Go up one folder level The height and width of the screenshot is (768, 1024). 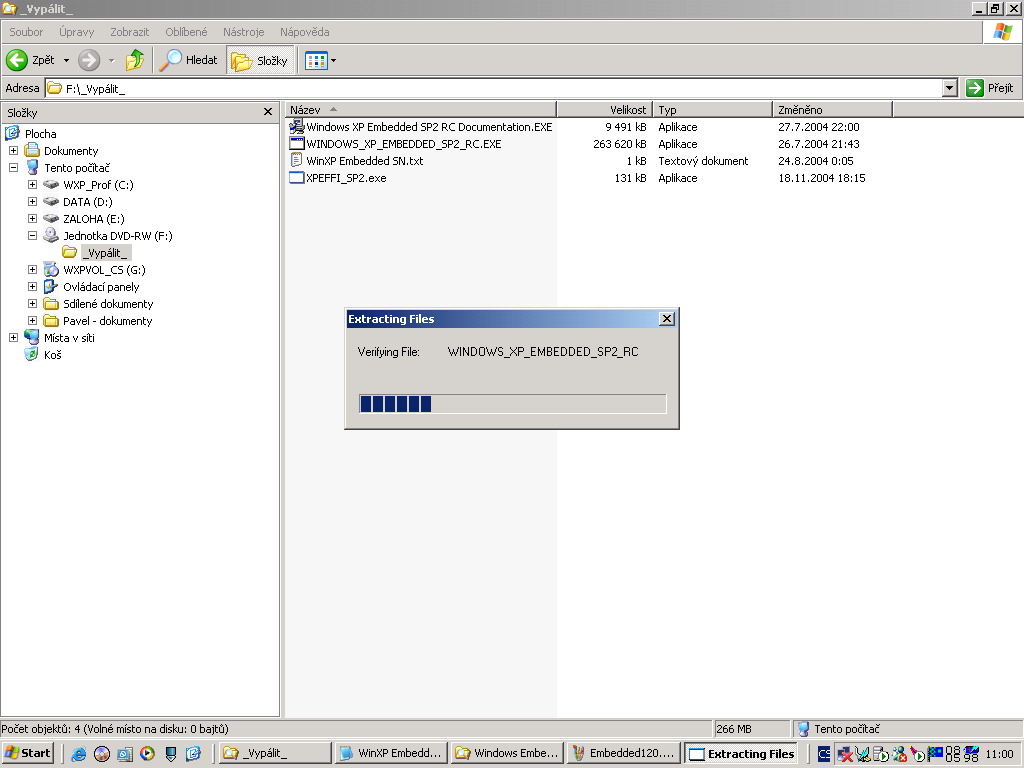(135, 60)
